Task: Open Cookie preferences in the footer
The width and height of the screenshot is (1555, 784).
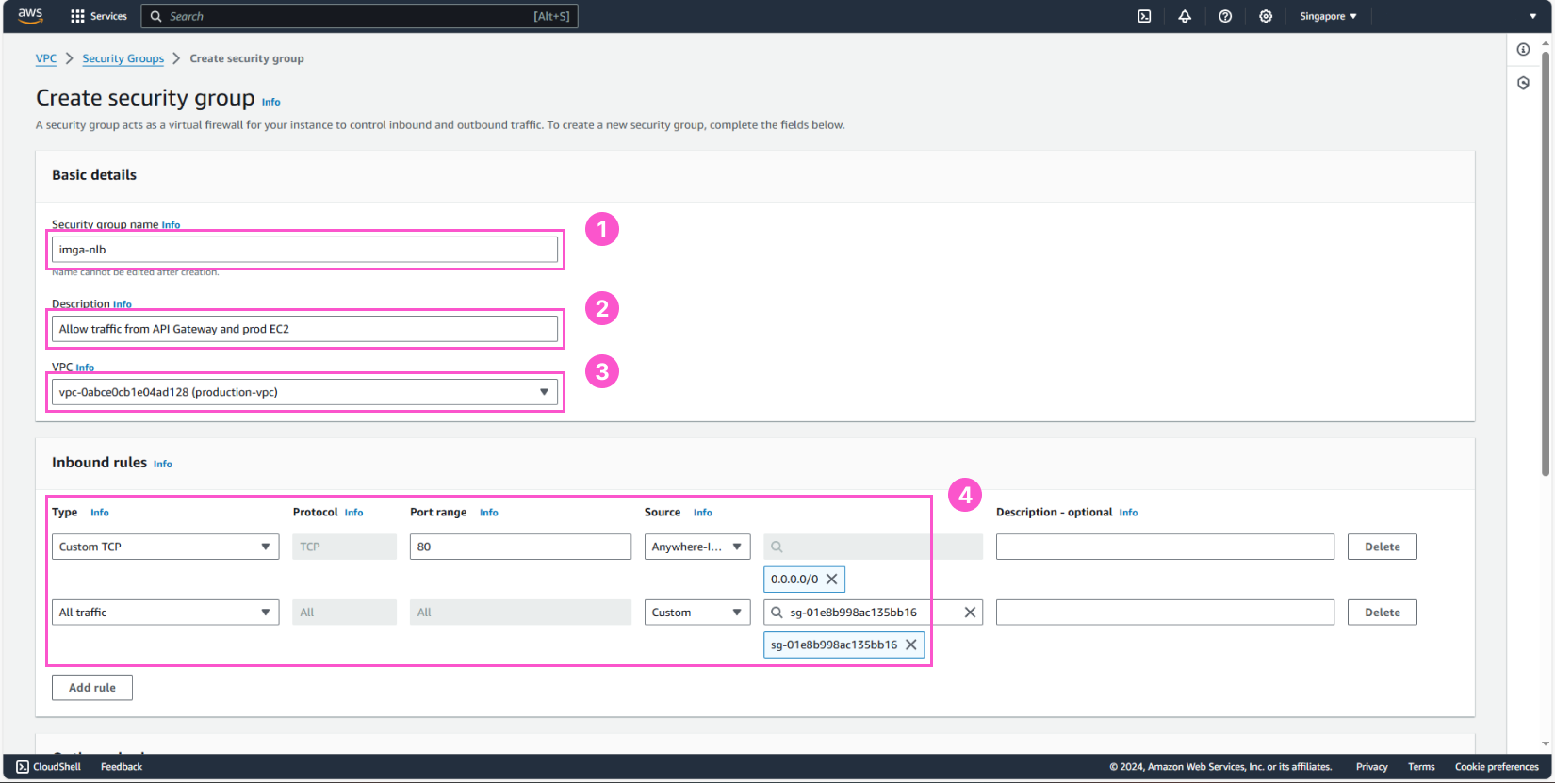Action: click(1497, 767)
